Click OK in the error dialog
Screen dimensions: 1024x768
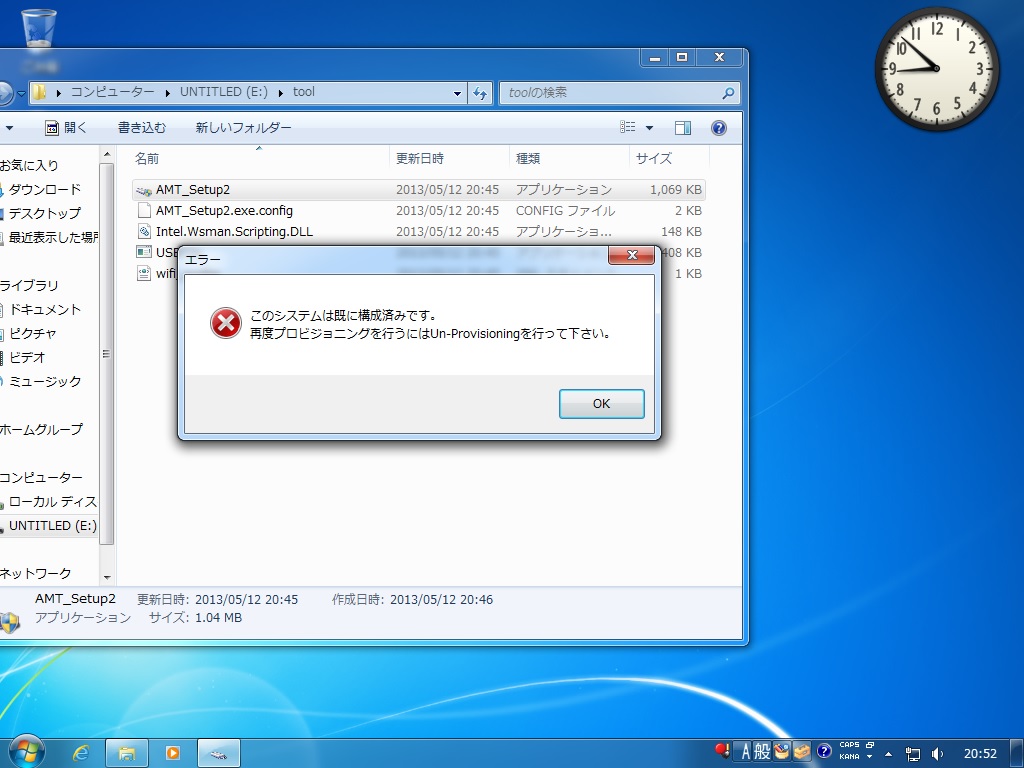pyautogui.click(x=601, y=404)
